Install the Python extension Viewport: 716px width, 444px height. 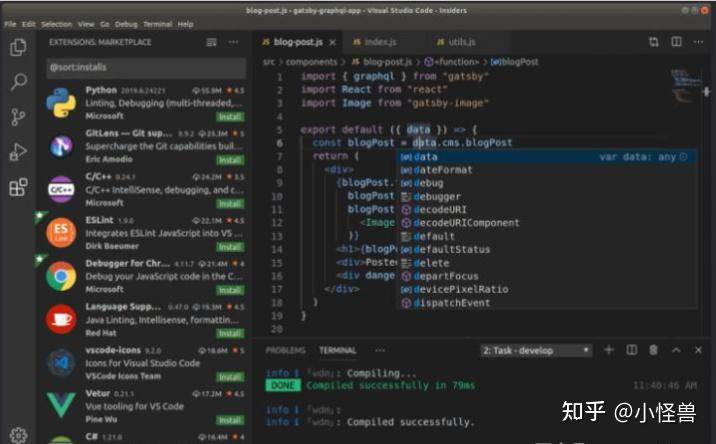[230, 117]
